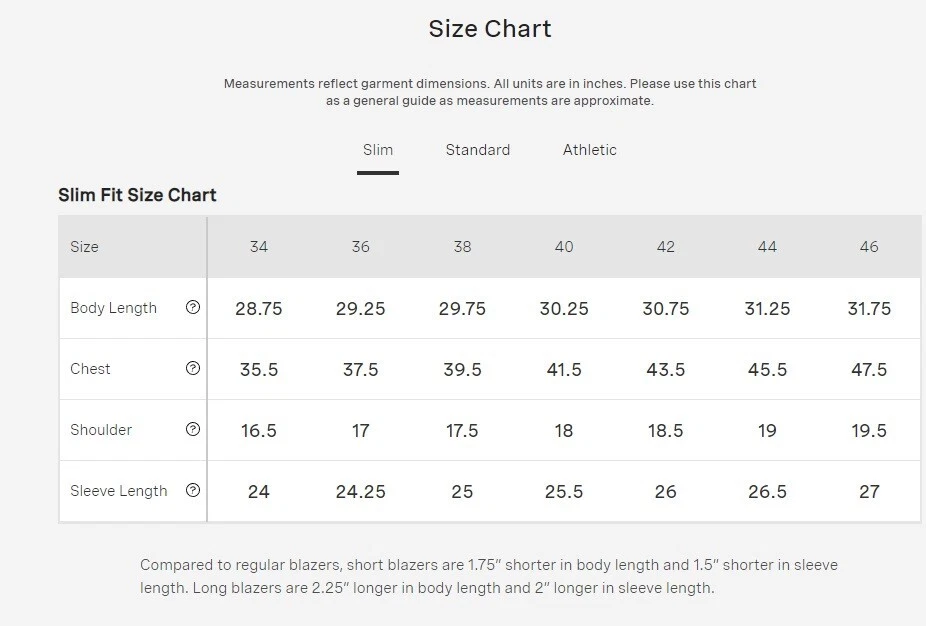This screenshot has width=926, height=626.
Task: Click the Slim Fit Size Chart heading
Action: pyautogui.click(x=137, y=195)
